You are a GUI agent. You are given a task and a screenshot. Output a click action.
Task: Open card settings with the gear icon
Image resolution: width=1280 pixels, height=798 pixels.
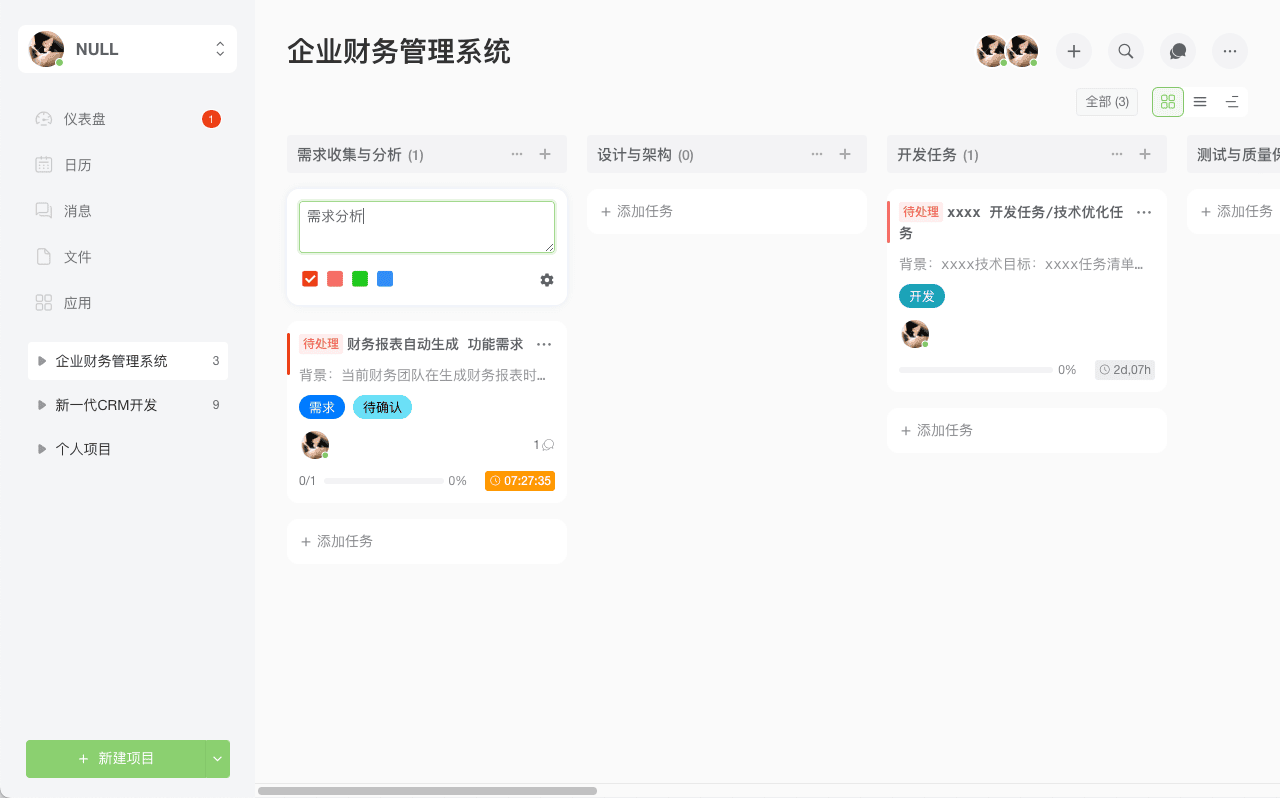point(546,280)
